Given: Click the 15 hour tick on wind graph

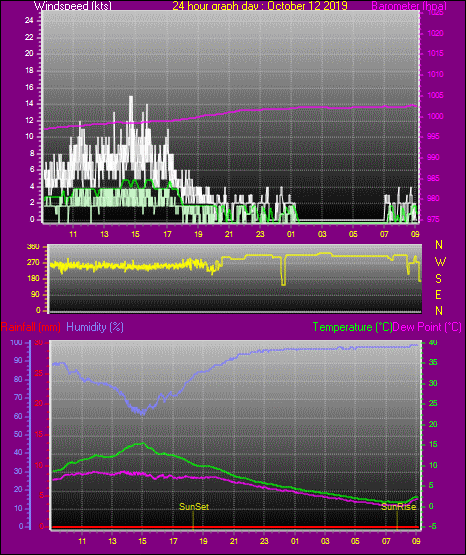Looking at the screenshot, I should point(135,234).
